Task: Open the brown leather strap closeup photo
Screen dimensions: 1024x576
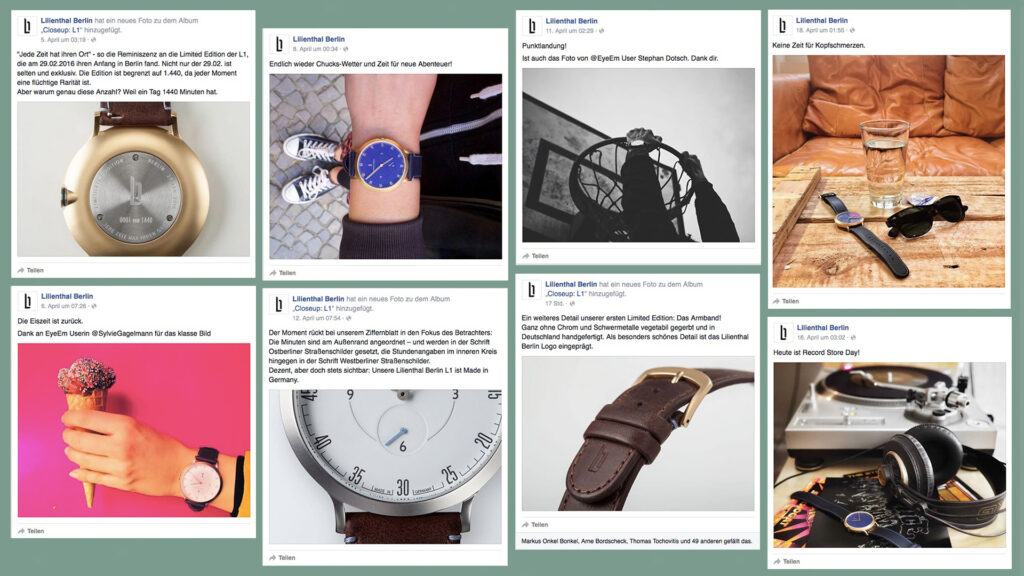Action: click(x=638, y=434)
